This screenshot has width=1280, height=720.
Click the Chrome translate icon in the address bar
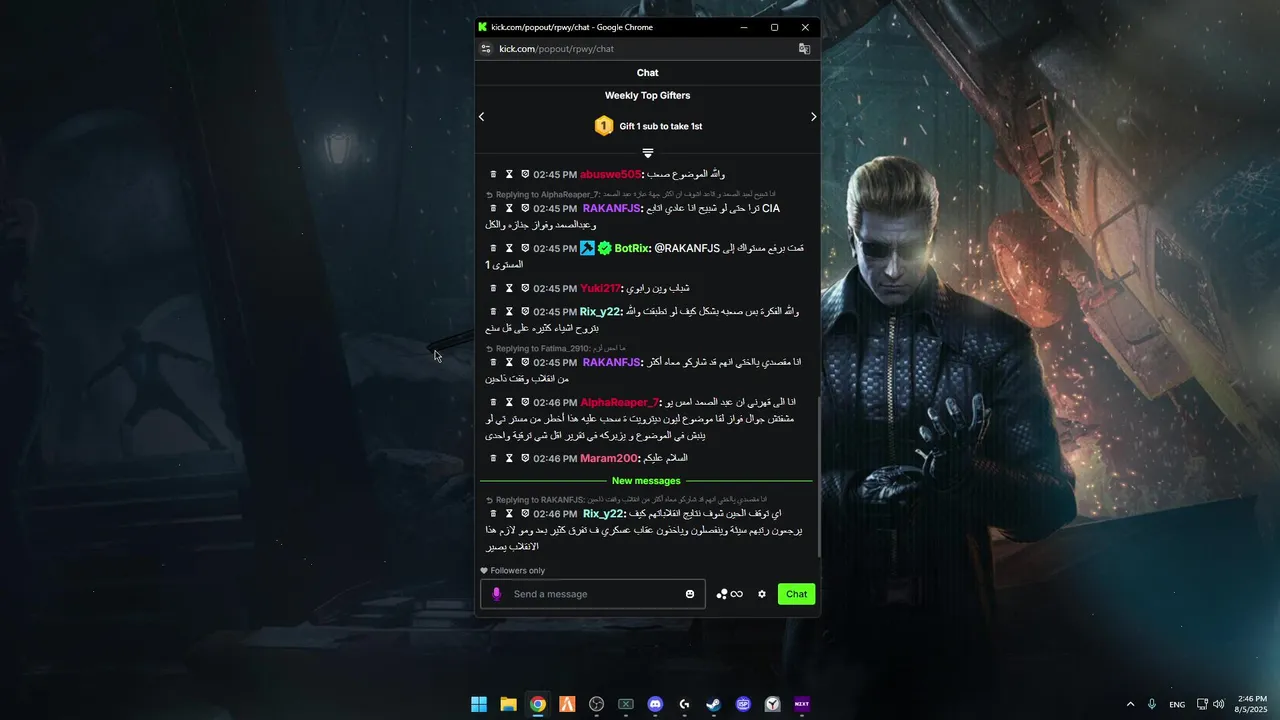click(x=804, y=48)
